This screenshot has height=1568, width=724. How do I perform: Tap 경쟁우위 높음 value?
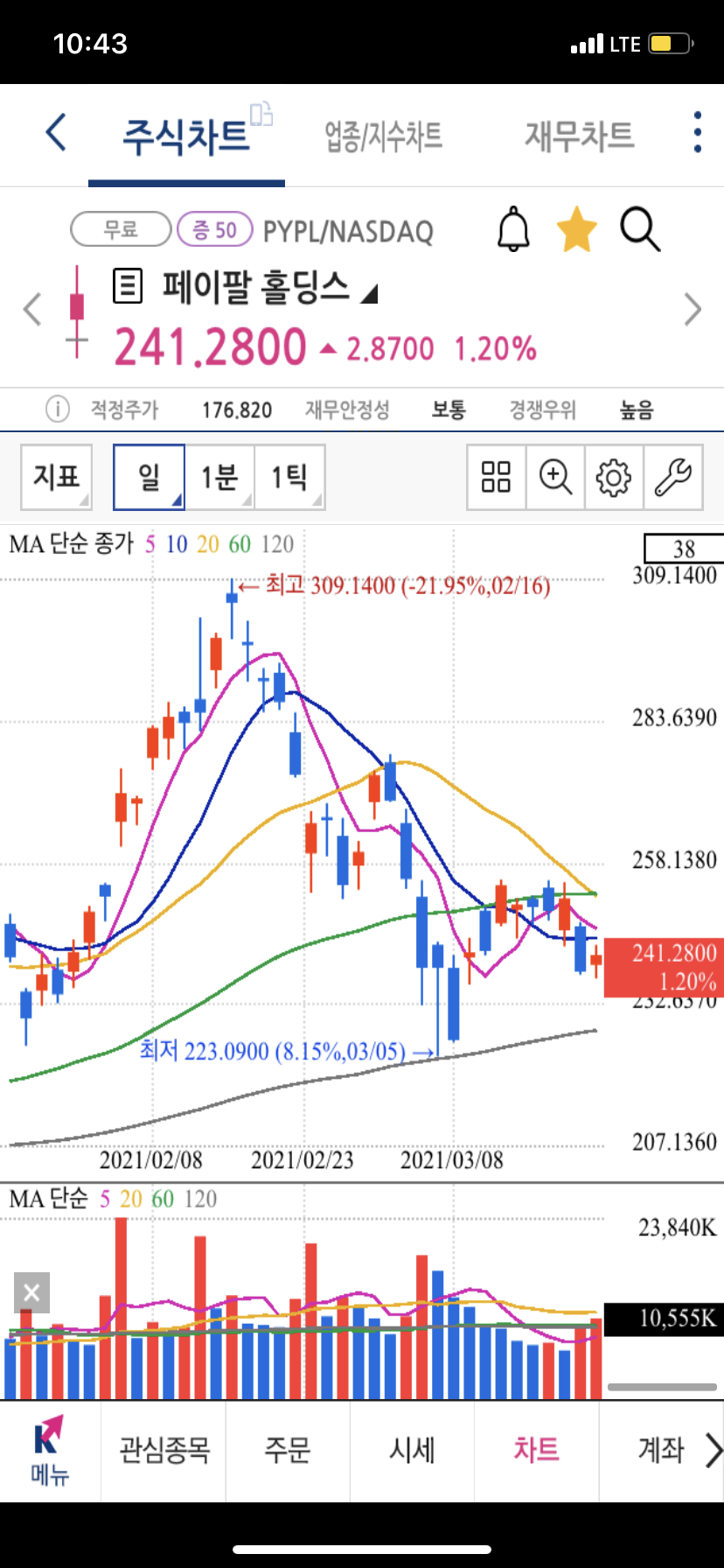pos(637,409)
